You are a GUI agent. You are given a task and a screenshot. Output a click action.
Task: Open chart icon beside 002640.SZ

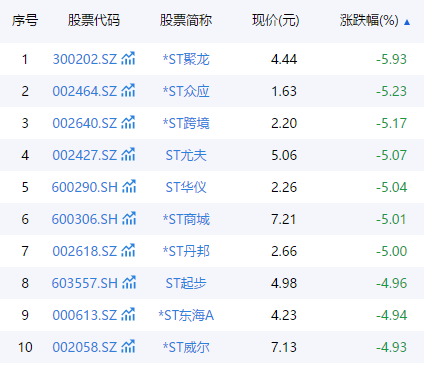click(x=128, y=123)
